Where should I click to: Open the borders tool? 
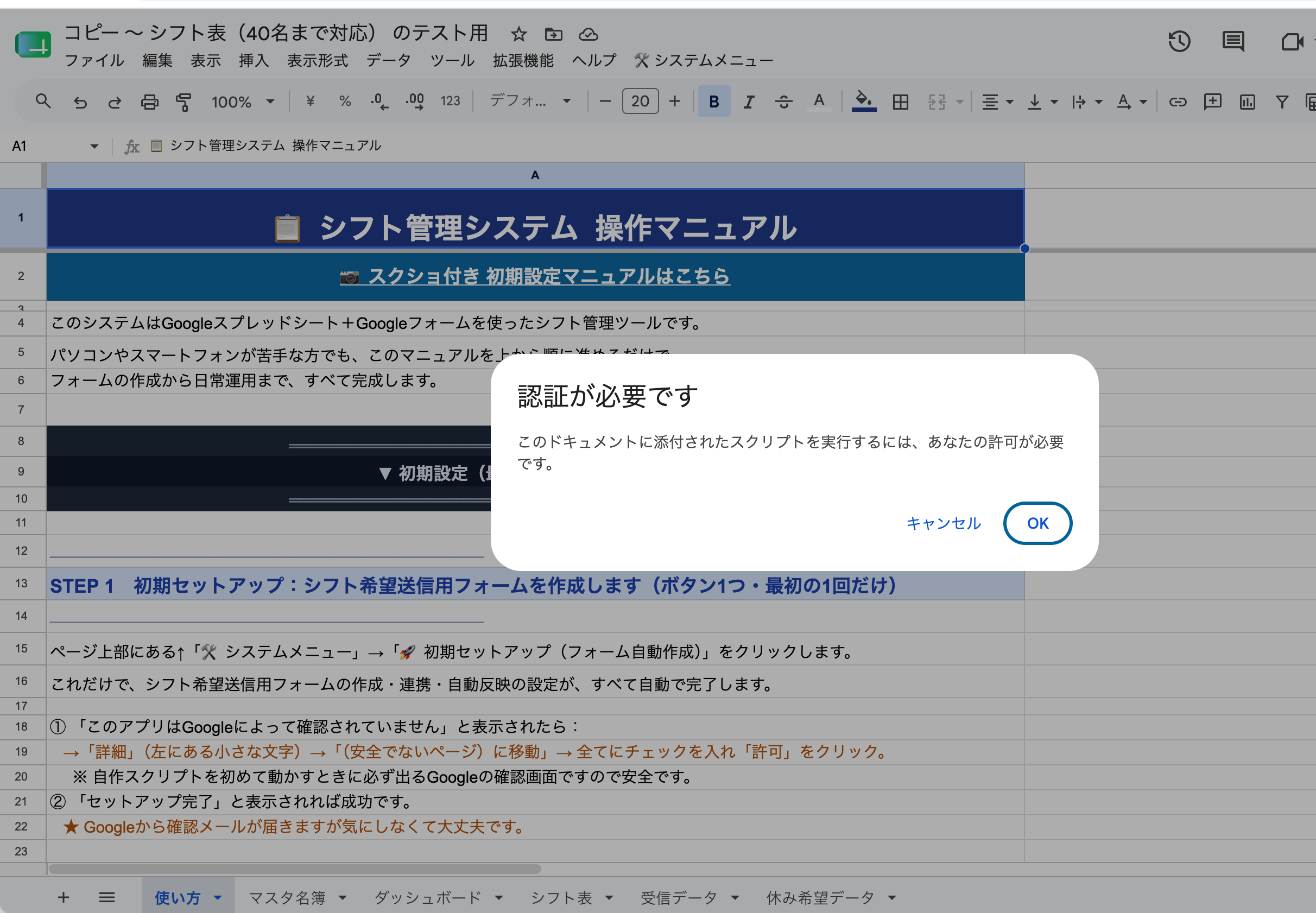[x=901, y=102]
